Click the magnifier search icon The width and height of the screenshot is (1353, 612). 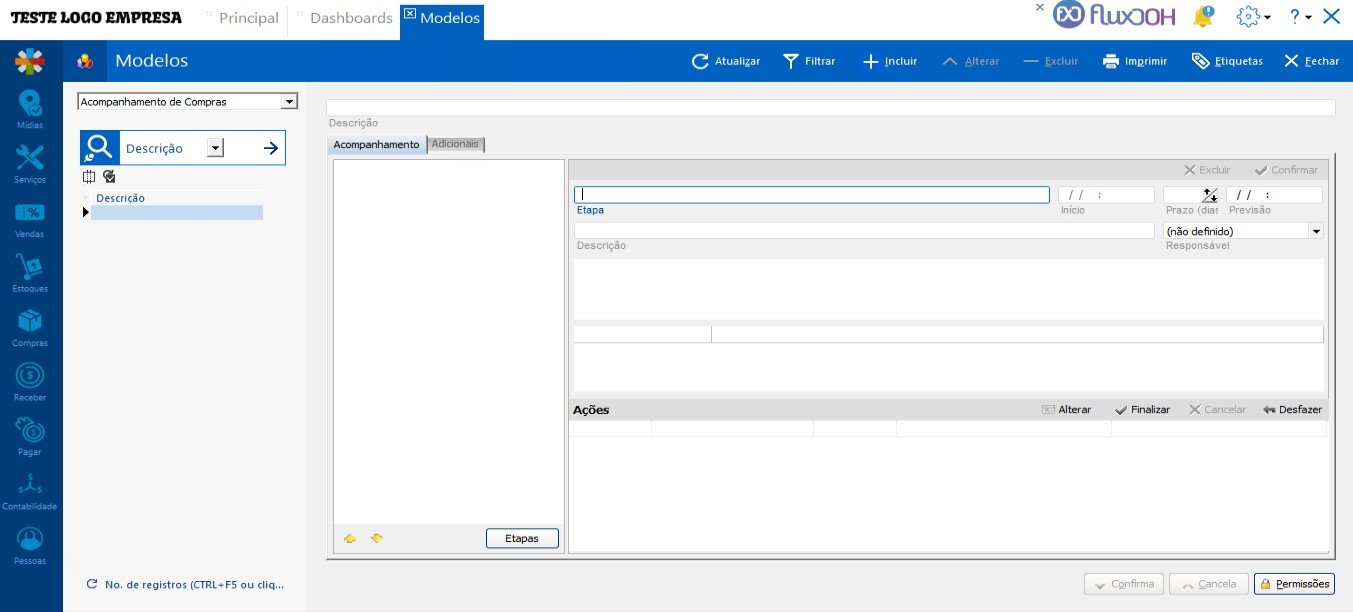click(100, 148)
